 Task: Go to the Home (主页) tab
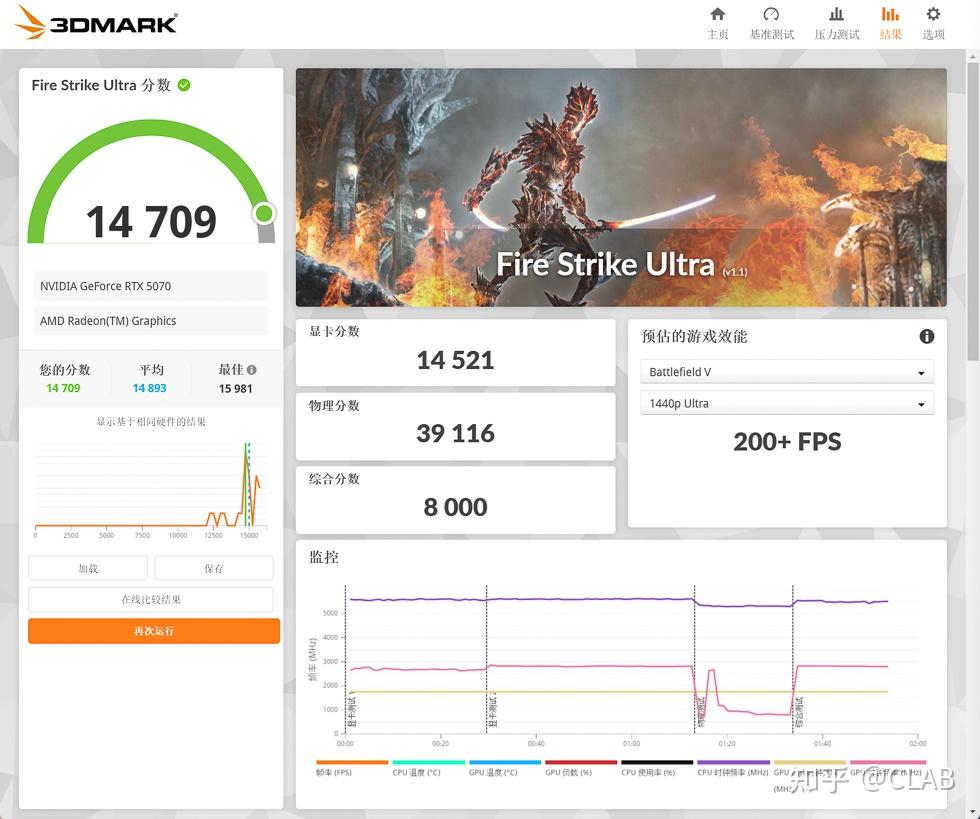718,23
